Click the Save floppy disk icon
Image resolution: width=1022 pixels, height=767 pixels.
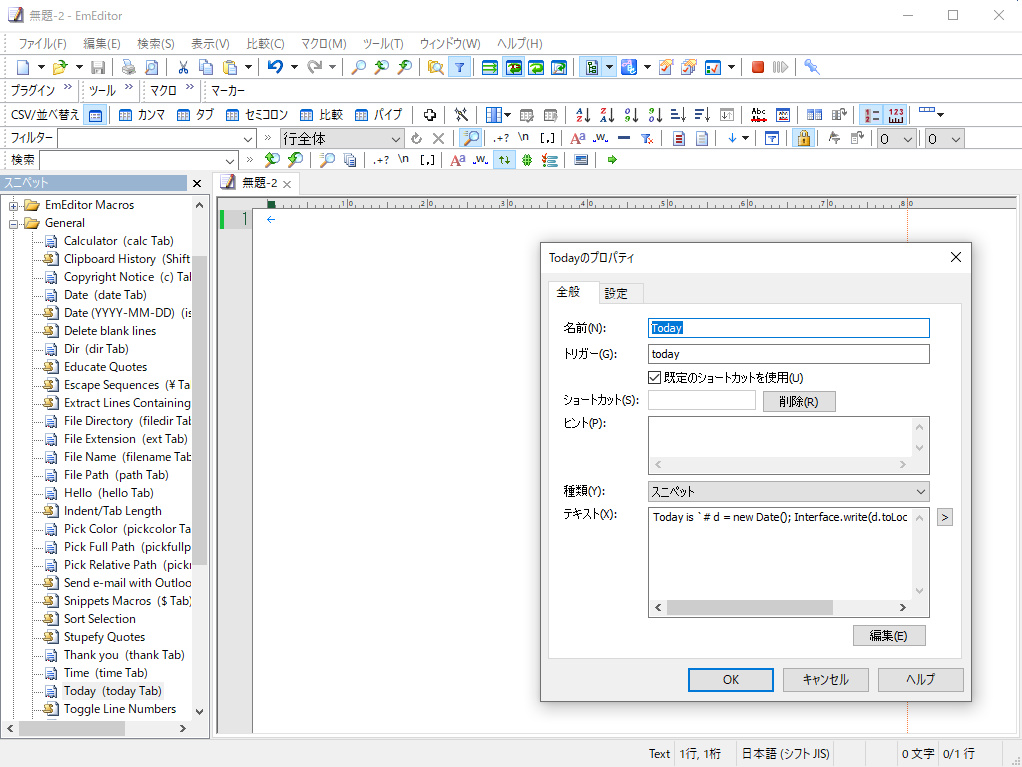(x=98, y=67)
